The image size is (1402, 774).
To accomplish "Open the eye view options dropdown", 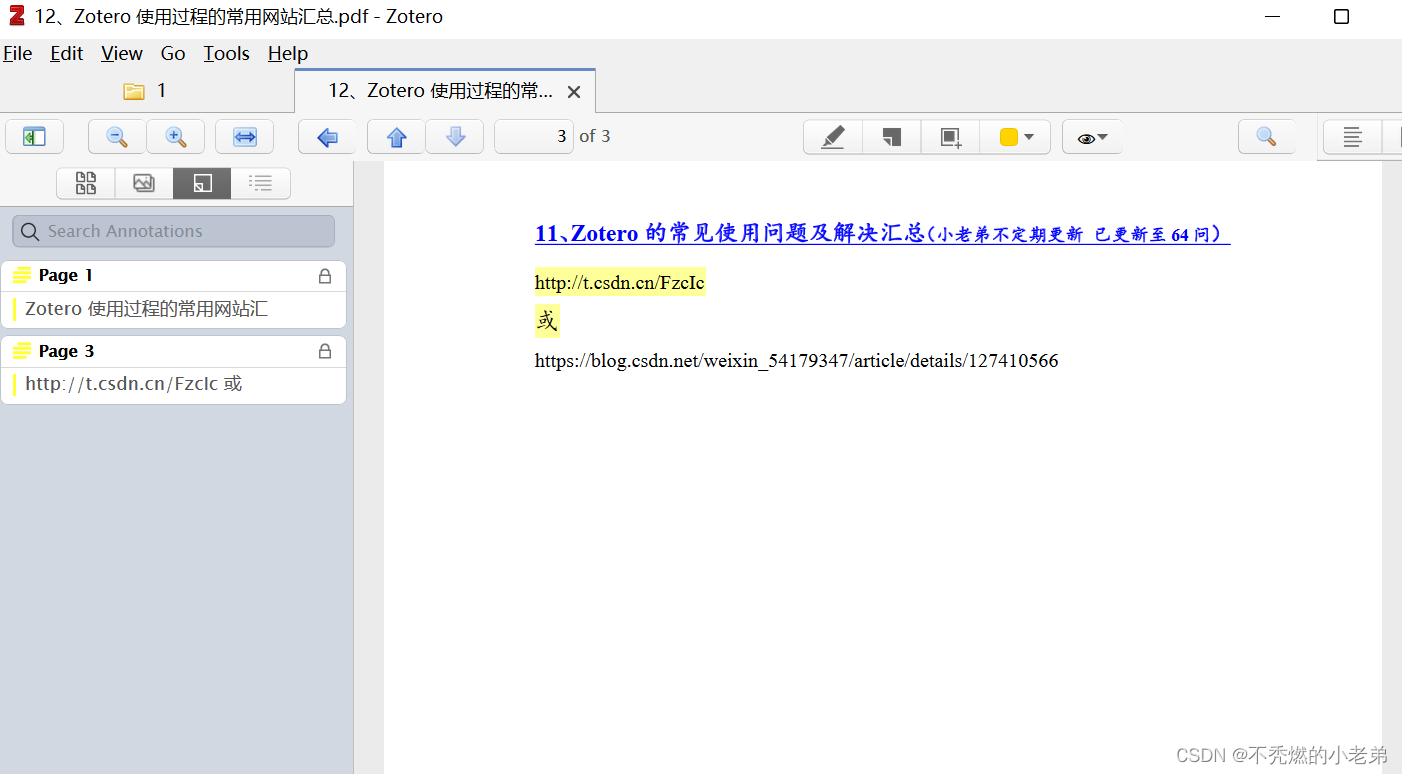I will pyautogui.click(x=1092, y=137).
